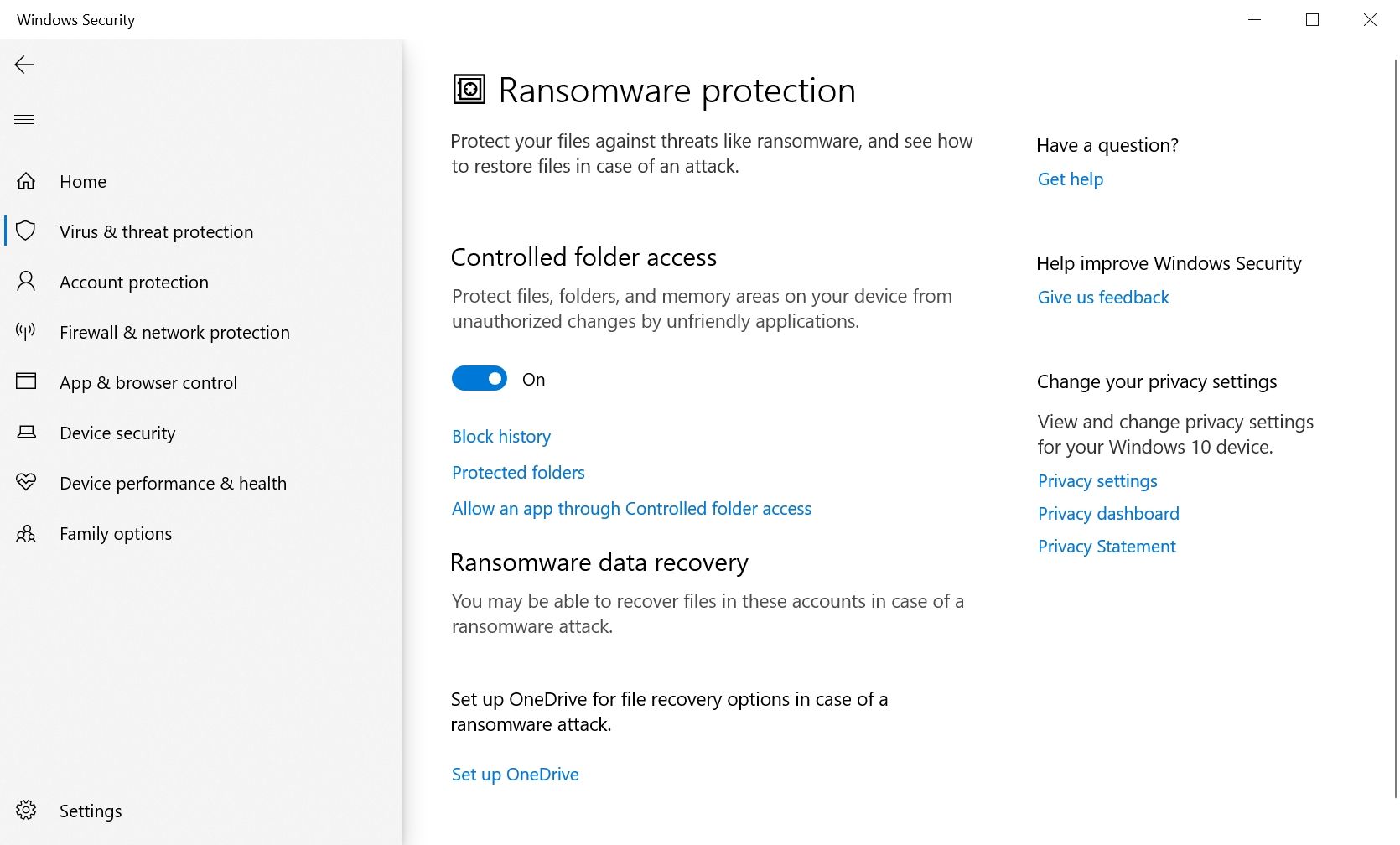This screenshot has height=845, width=1400.
Task: Click the Device performance & health heart icon
Action: click(26, 483)
